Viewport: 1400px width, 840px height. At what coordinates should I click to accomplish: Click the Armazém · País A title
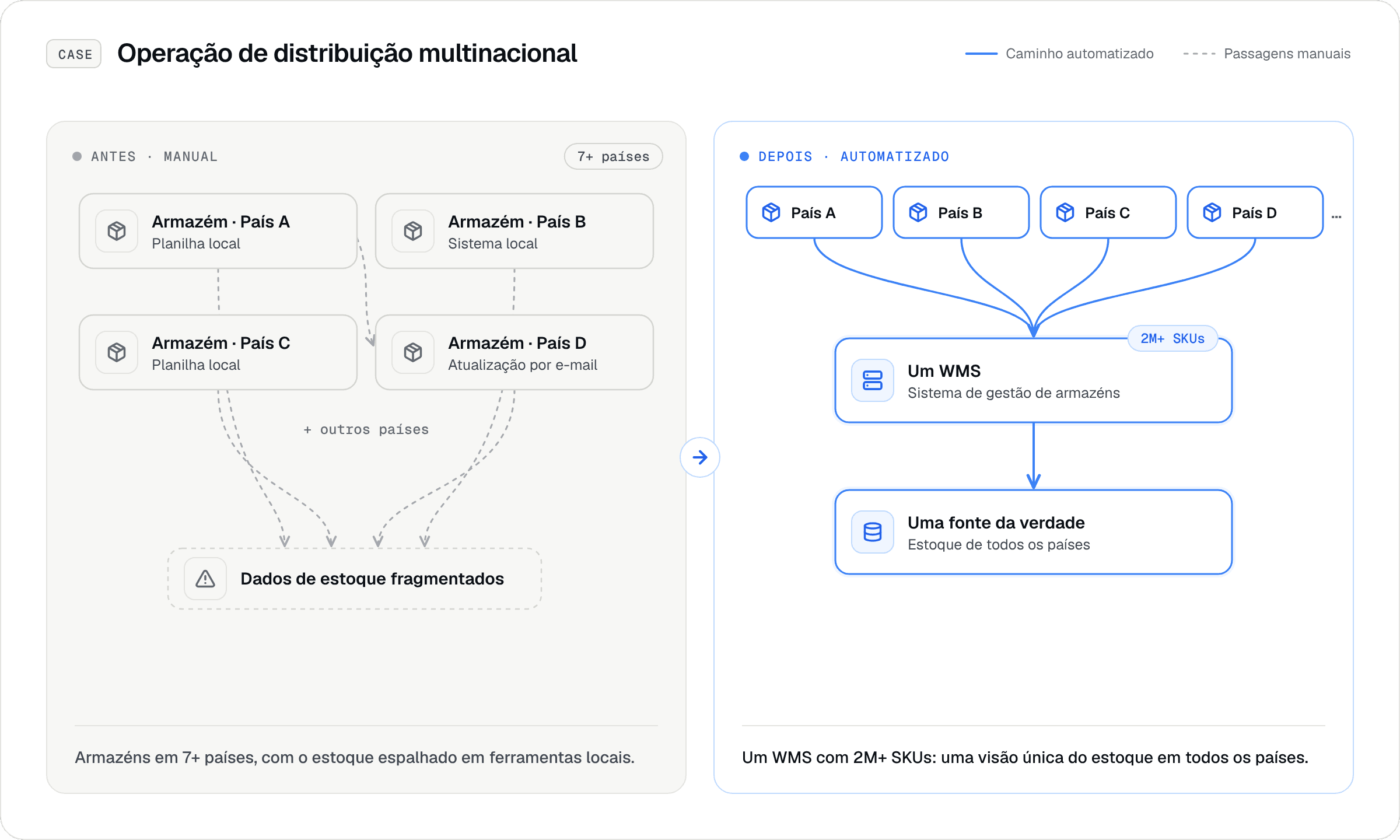[x=221, y=222]
